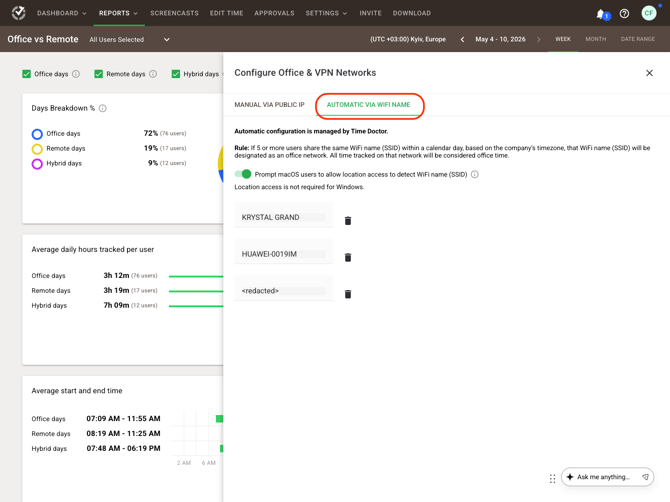The width and height of the screenshot is (670, 502).
Task: Delete the KRYSTAL GRAND WiFi network
Action: (x=348, y=220)
